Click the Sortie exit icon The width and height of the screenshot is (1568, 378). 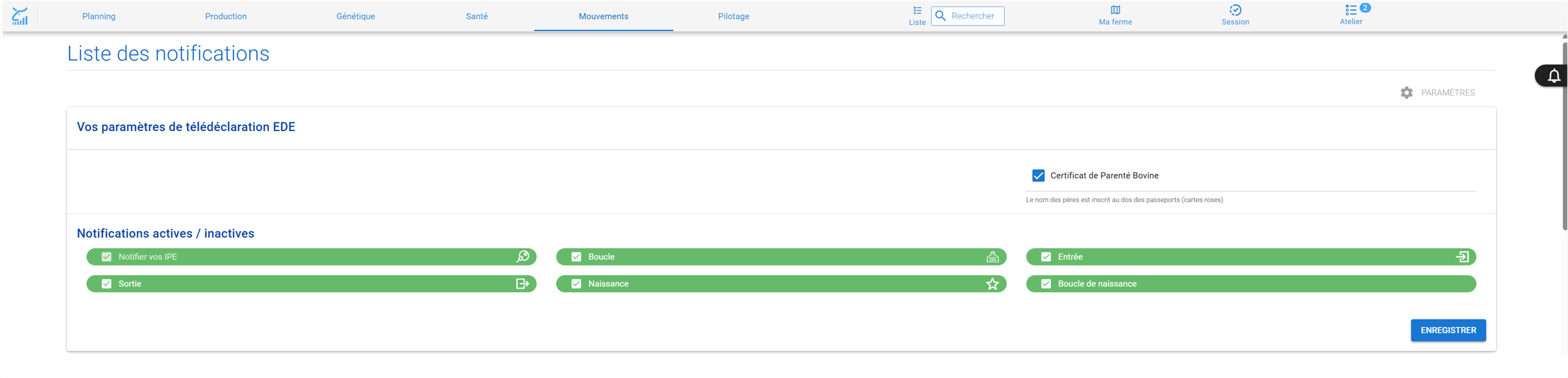(x=522, y=283)
